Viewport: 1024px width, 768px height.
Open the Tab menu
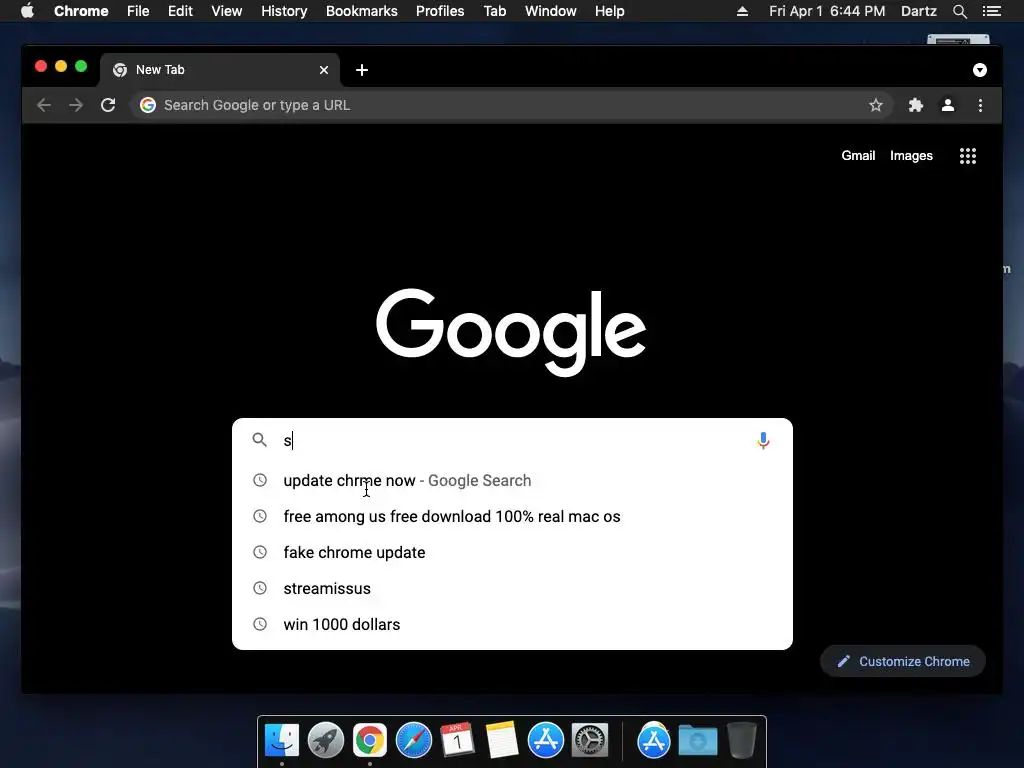point(495,11)
